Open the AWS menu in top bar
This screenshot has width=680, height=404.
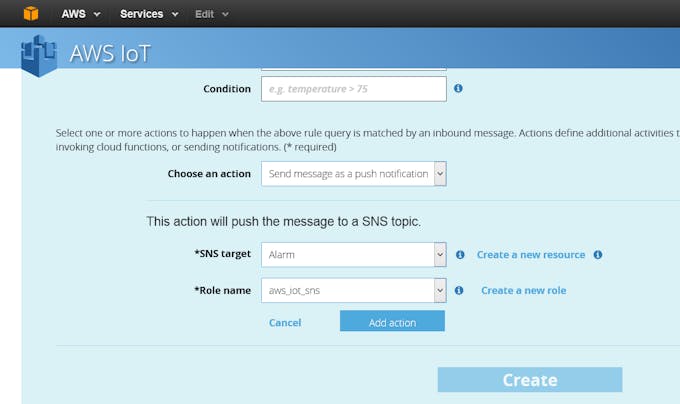coord(81,14)
